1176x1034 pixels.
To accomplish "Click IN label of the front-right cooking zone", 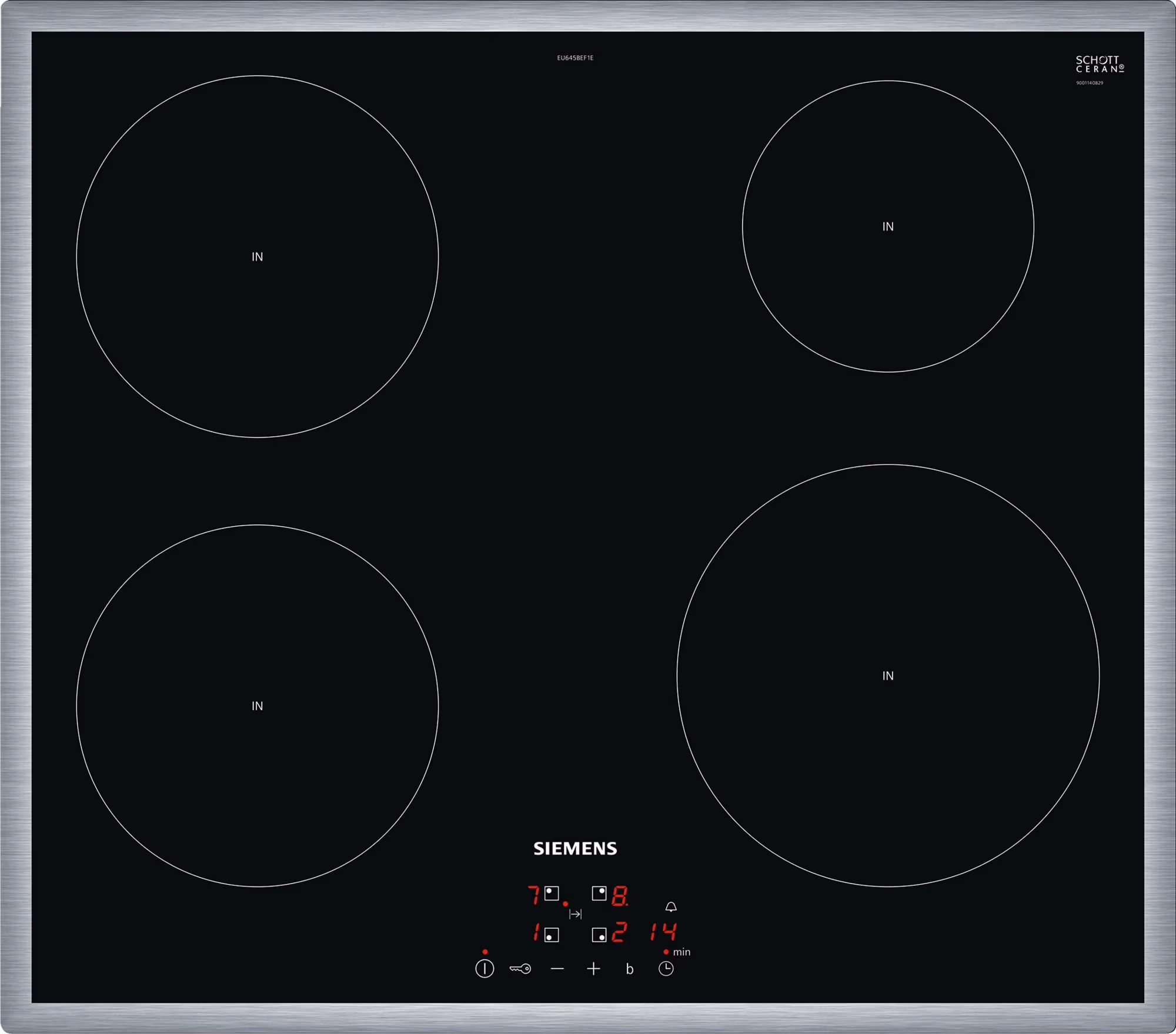I will pyautogui.click(x=888, y=676).
